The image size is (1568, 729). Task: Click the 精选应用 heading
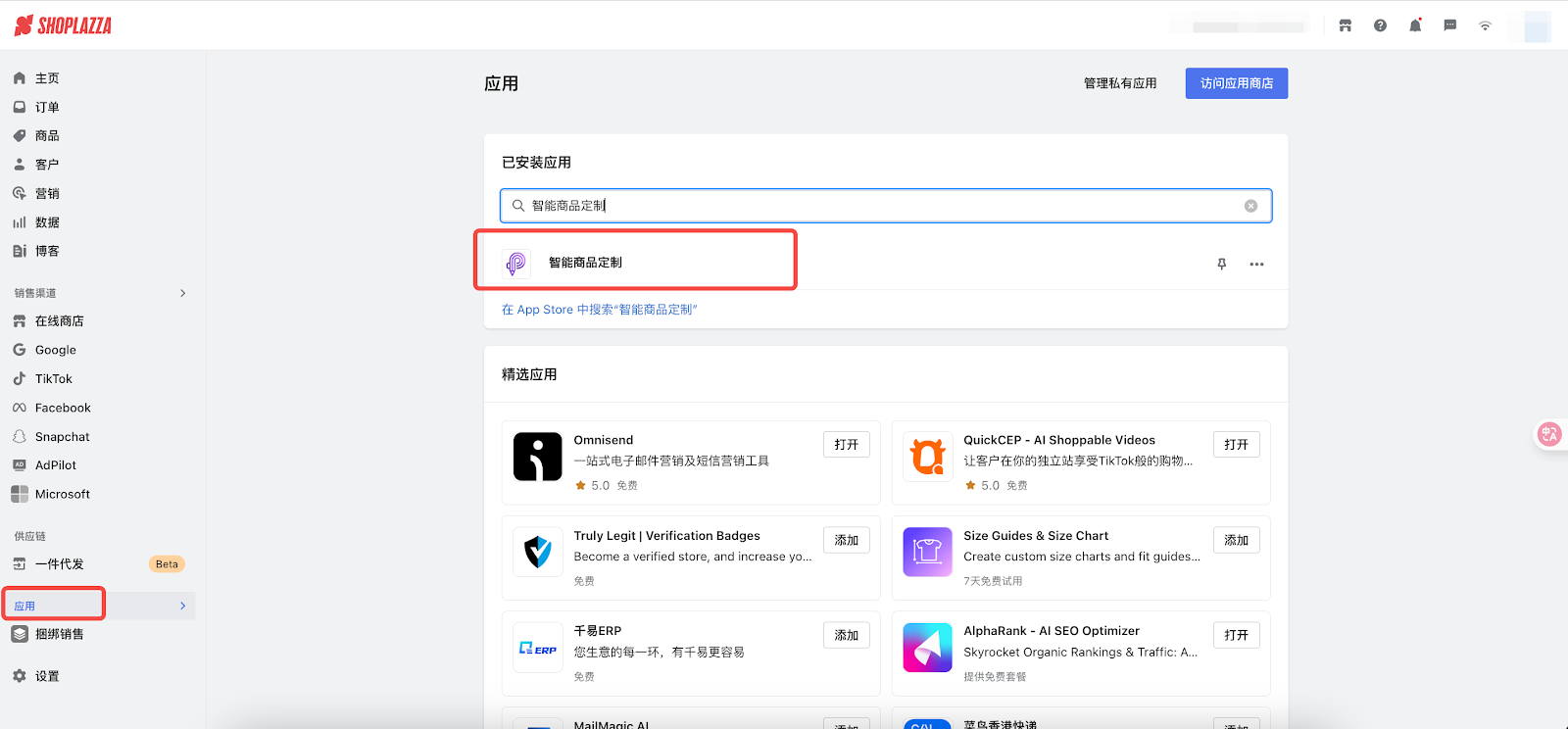[529, 374]
